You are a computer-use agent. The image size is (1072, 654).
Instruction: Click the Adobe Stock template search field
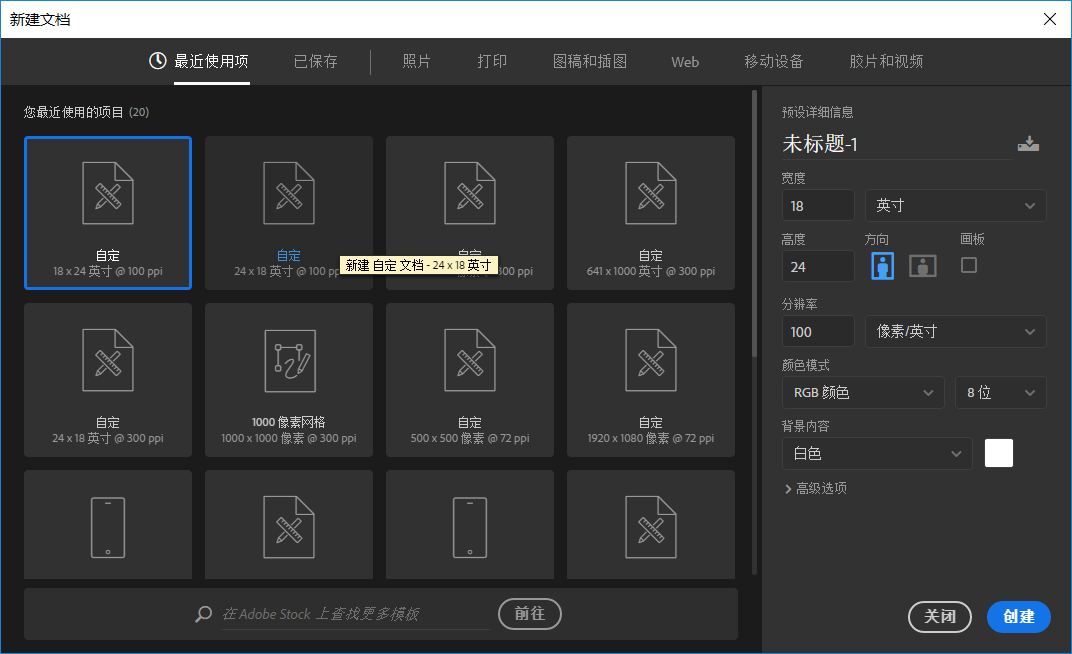[x=356, y=614]
